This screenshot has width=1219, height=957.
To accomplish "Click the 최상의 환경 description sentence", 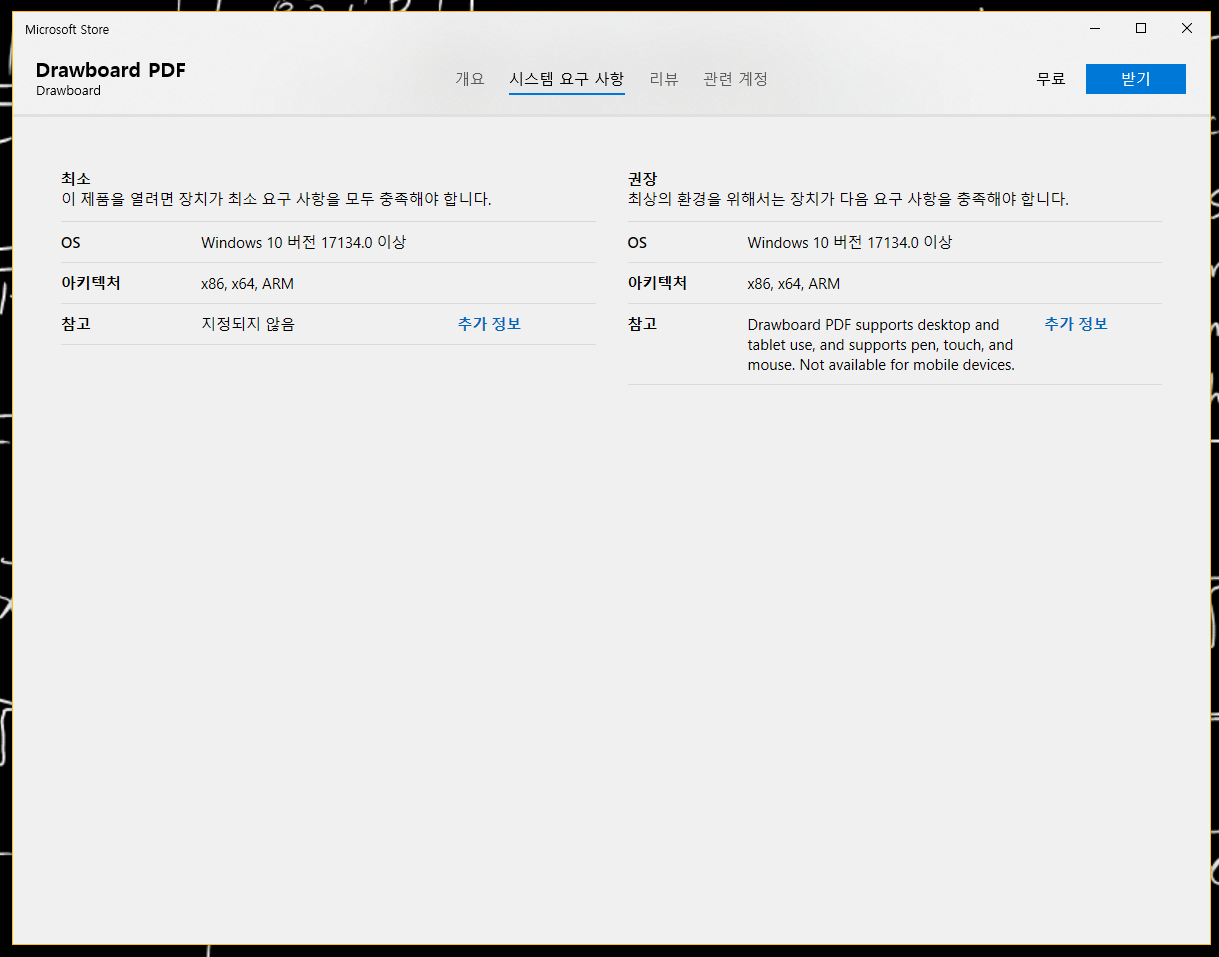I will pos(848,199).
